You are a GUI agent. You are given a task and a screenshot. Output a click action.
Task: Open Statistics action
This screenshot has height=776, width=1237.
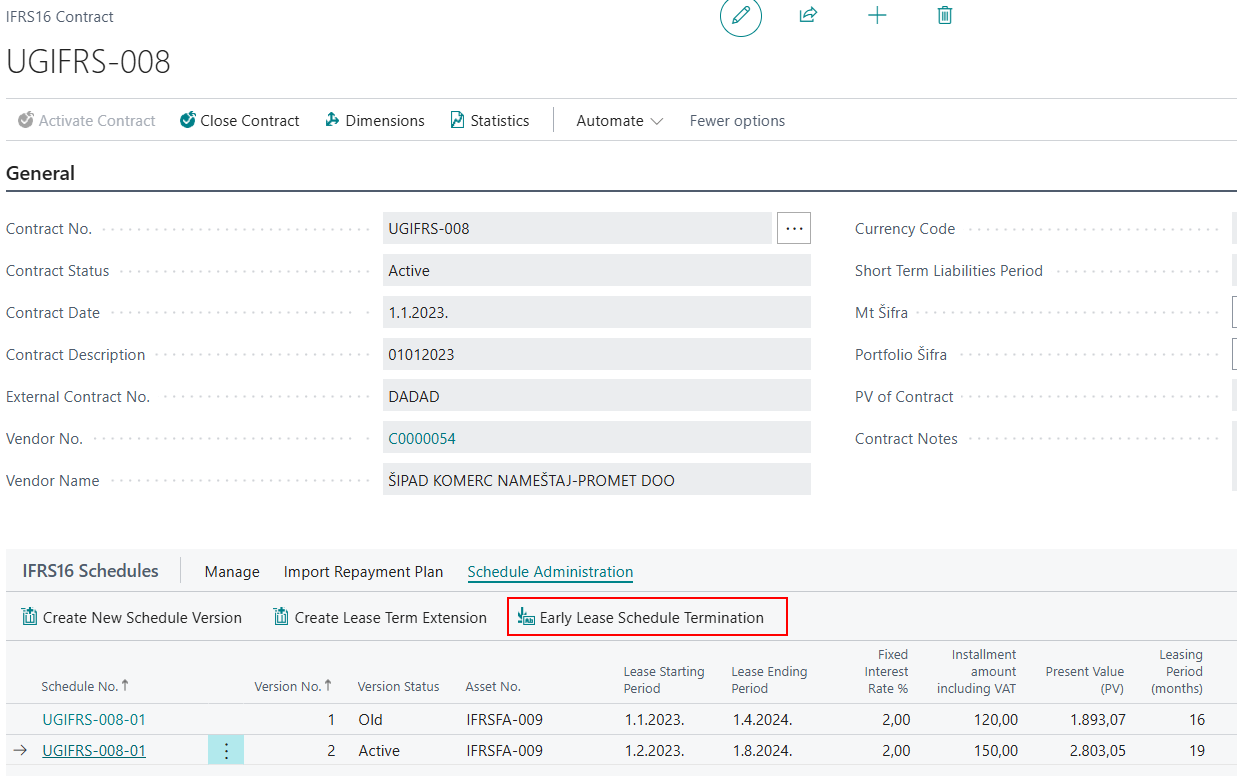490,120
